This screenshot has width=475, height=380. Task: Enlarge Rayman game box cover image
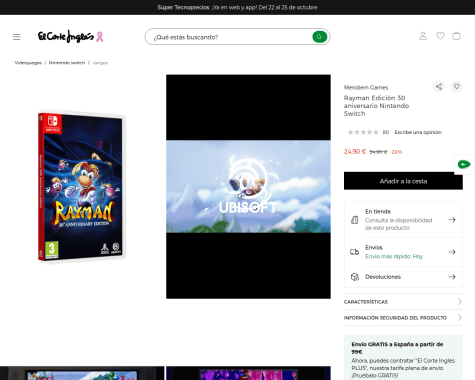[x=82, y=186]
